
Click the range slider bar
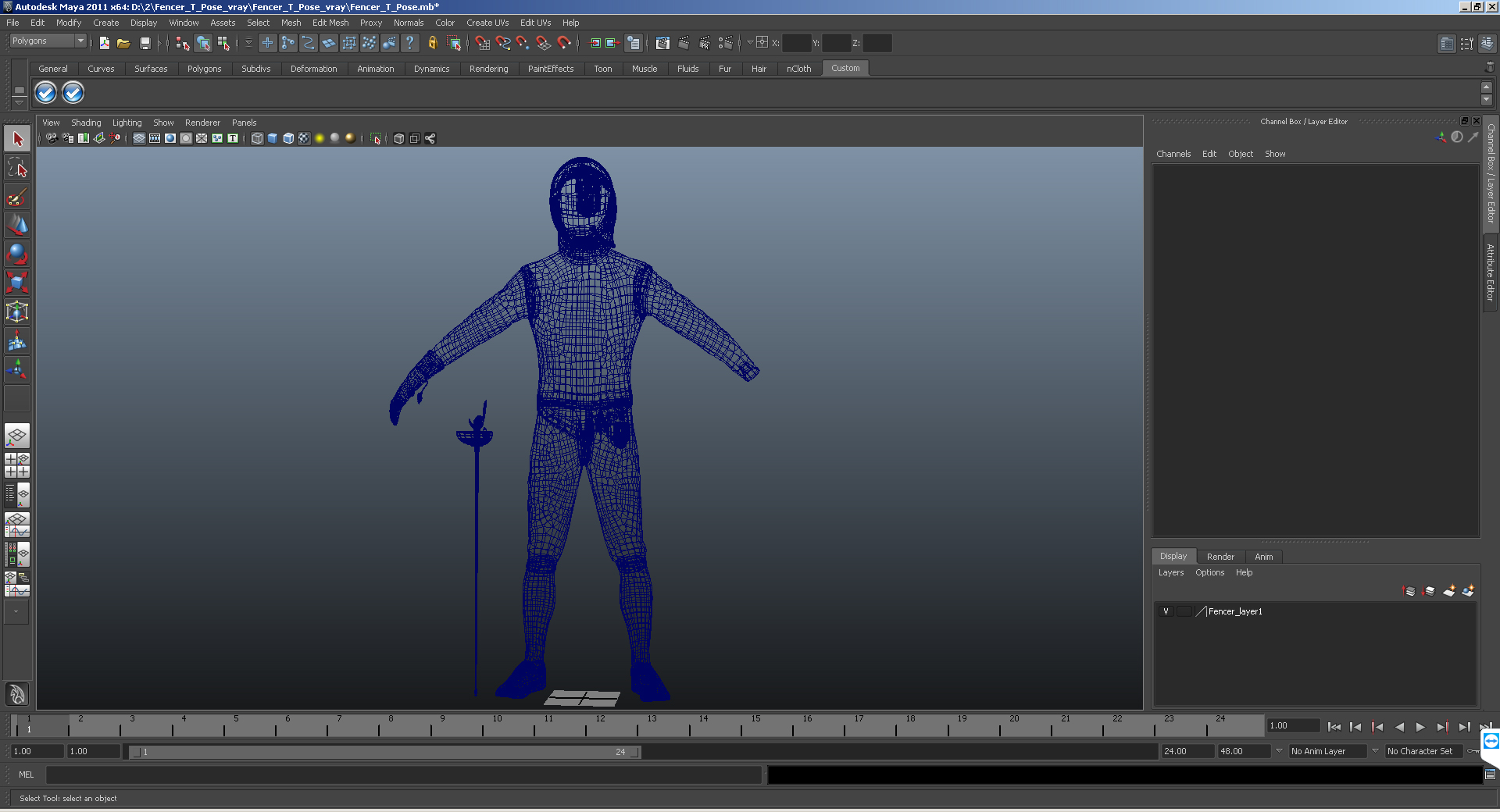385,752
